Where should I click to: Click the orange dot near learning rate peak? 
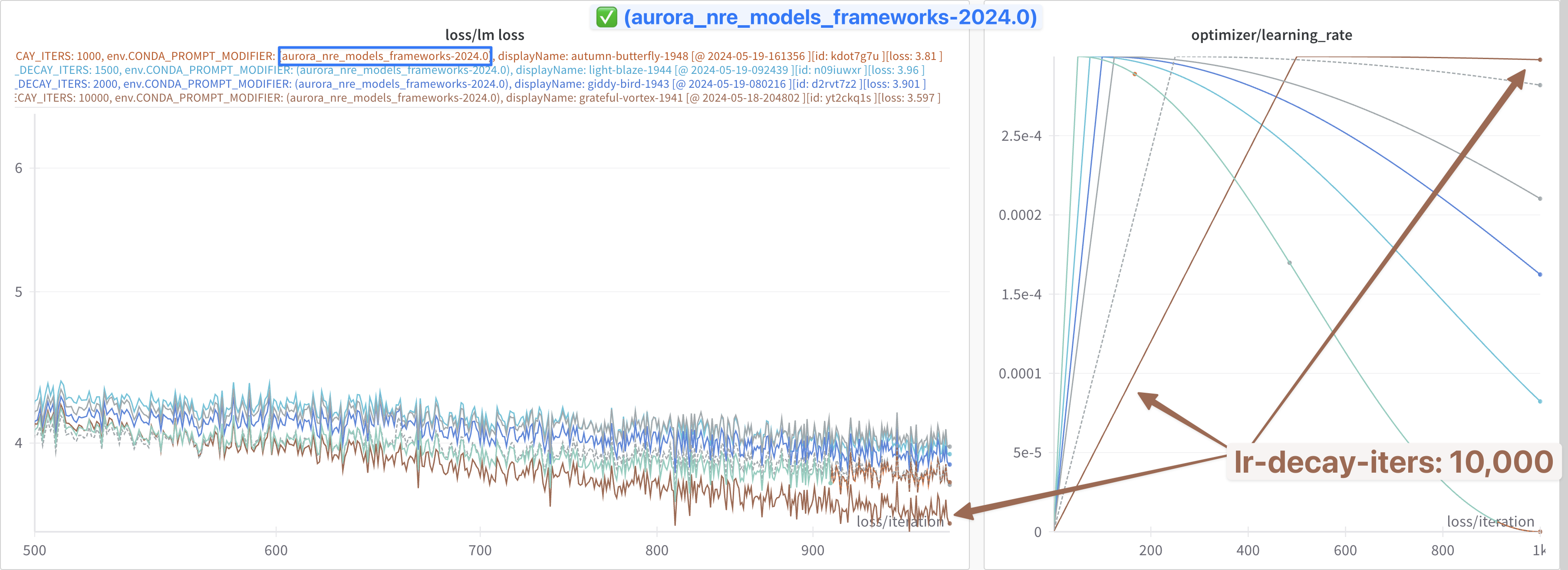coord(1135,74)
